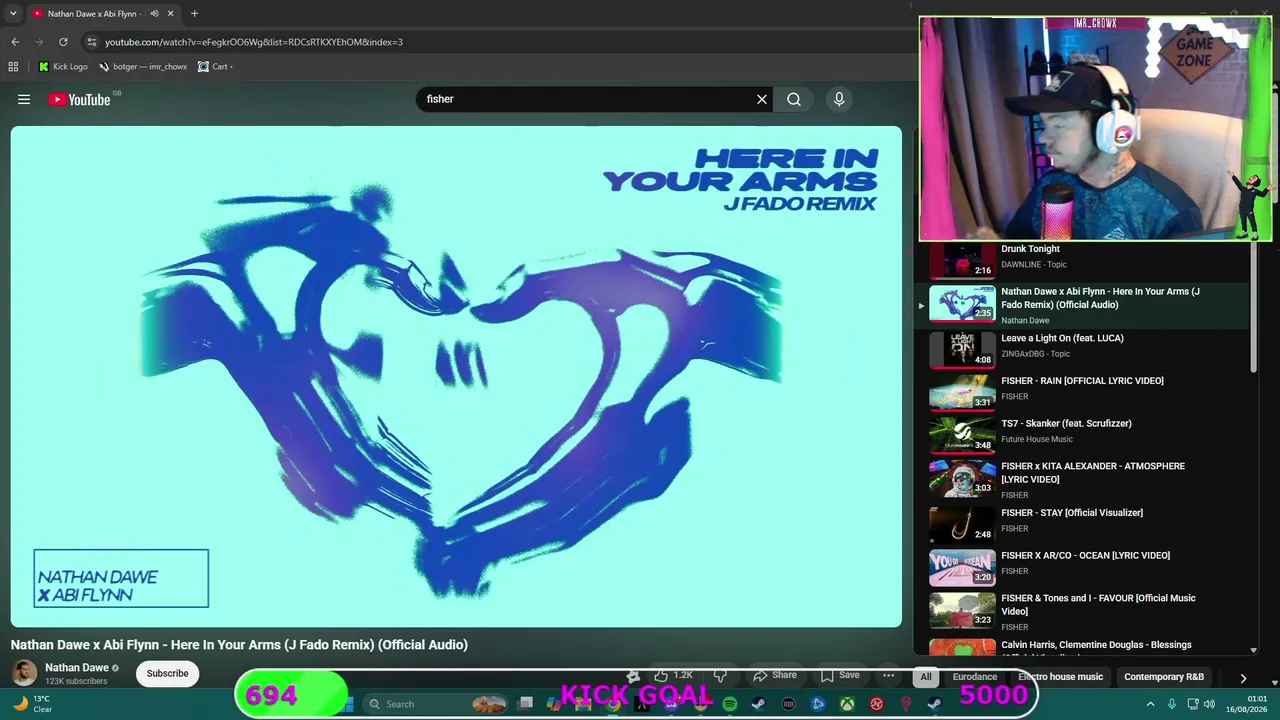
Task: Start voice search with the microphone icon
Action: pyautogui.click(x=839, y=99)
